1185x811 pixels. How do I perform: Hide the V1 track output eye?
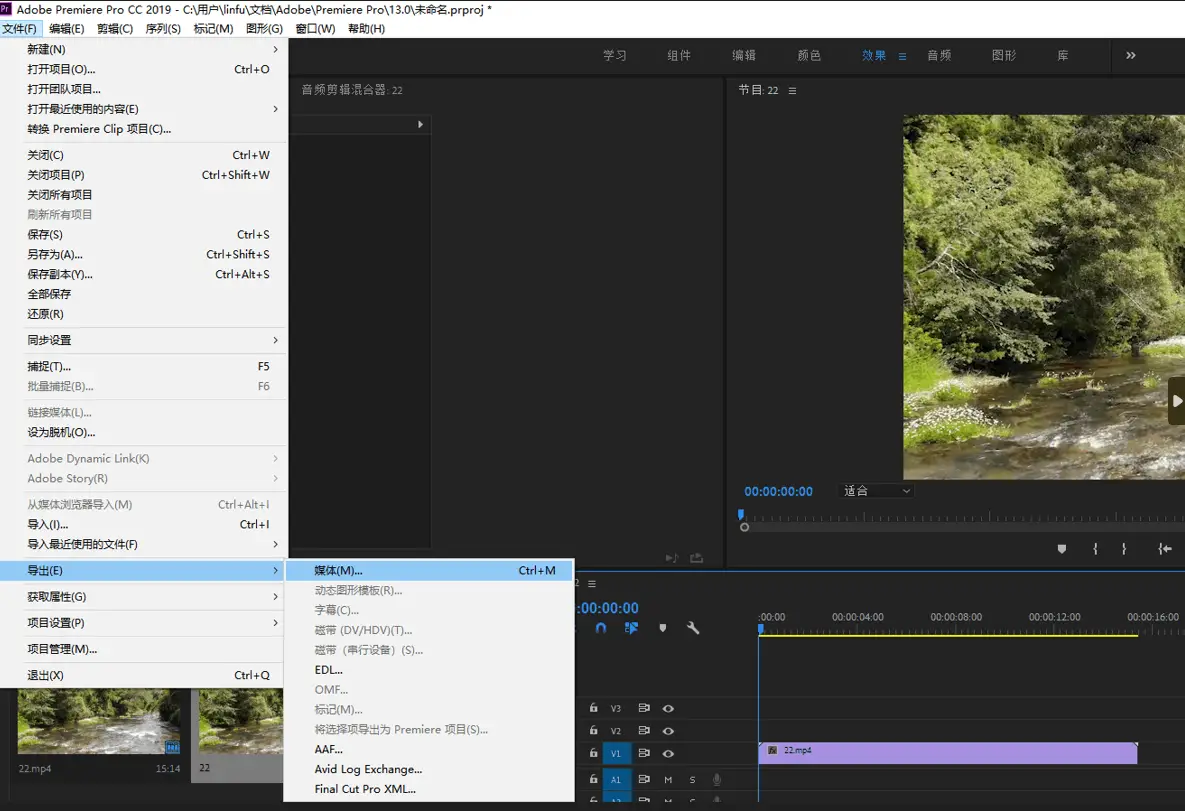(668, 754)
